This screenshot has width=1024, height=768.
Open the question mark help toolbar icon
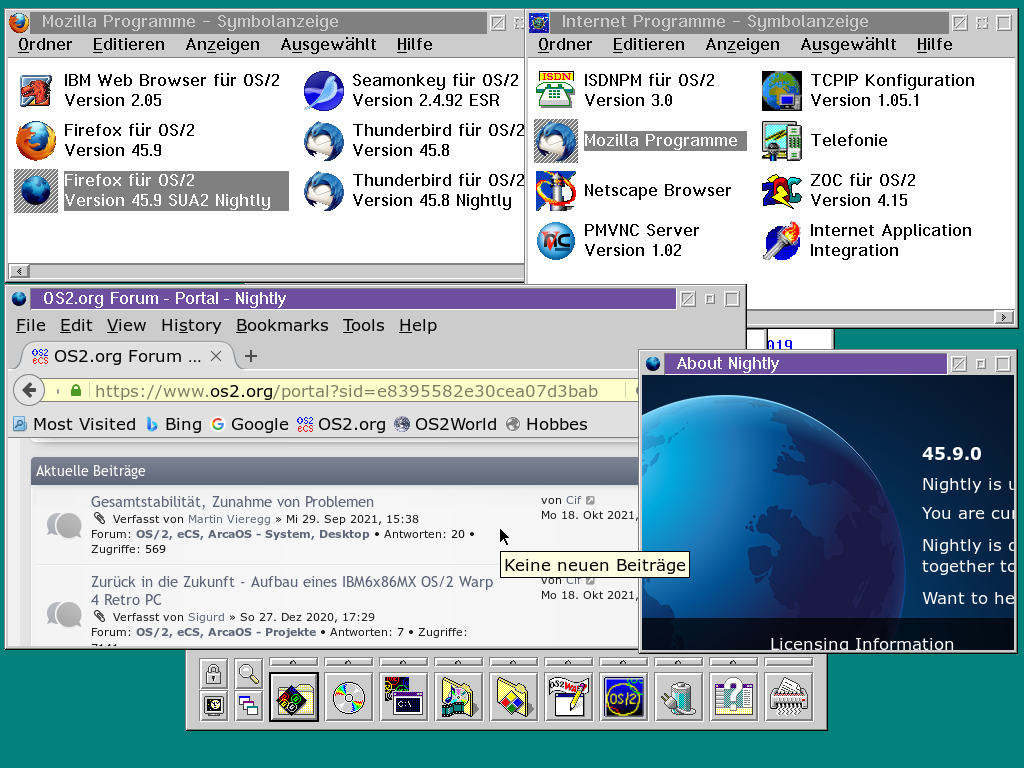[733, 697]
